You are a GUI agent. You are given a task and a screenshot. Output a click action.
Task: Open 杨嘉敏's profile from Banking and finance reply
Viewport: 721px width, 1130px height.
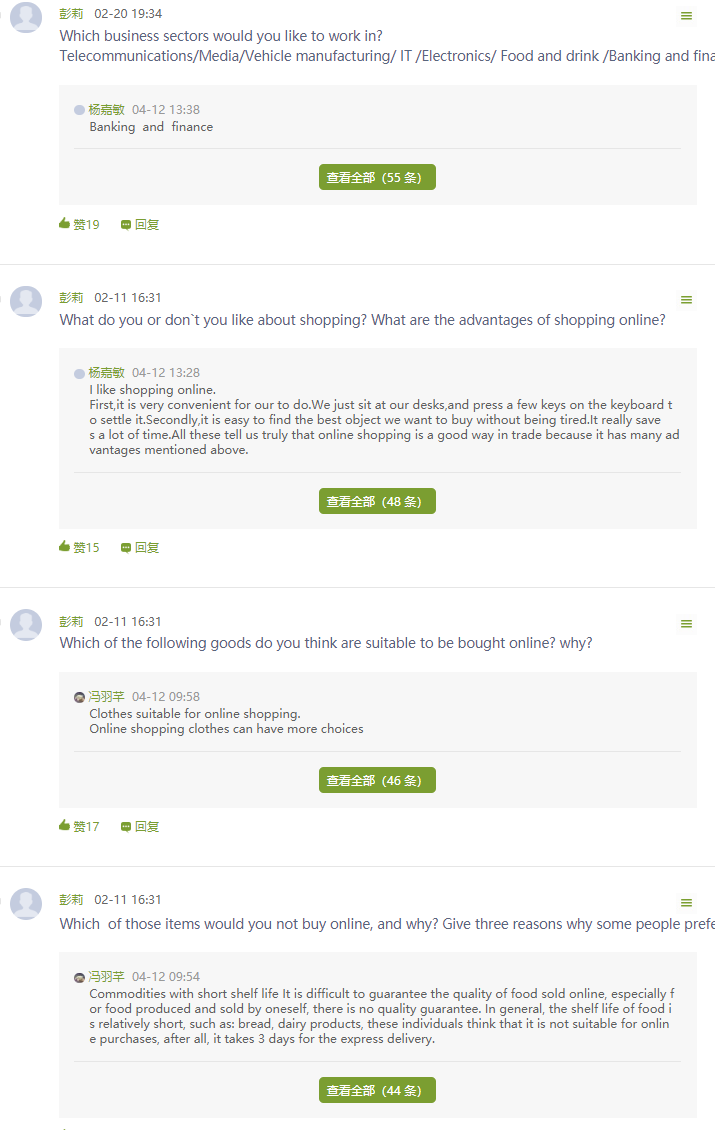coord(106,109)
